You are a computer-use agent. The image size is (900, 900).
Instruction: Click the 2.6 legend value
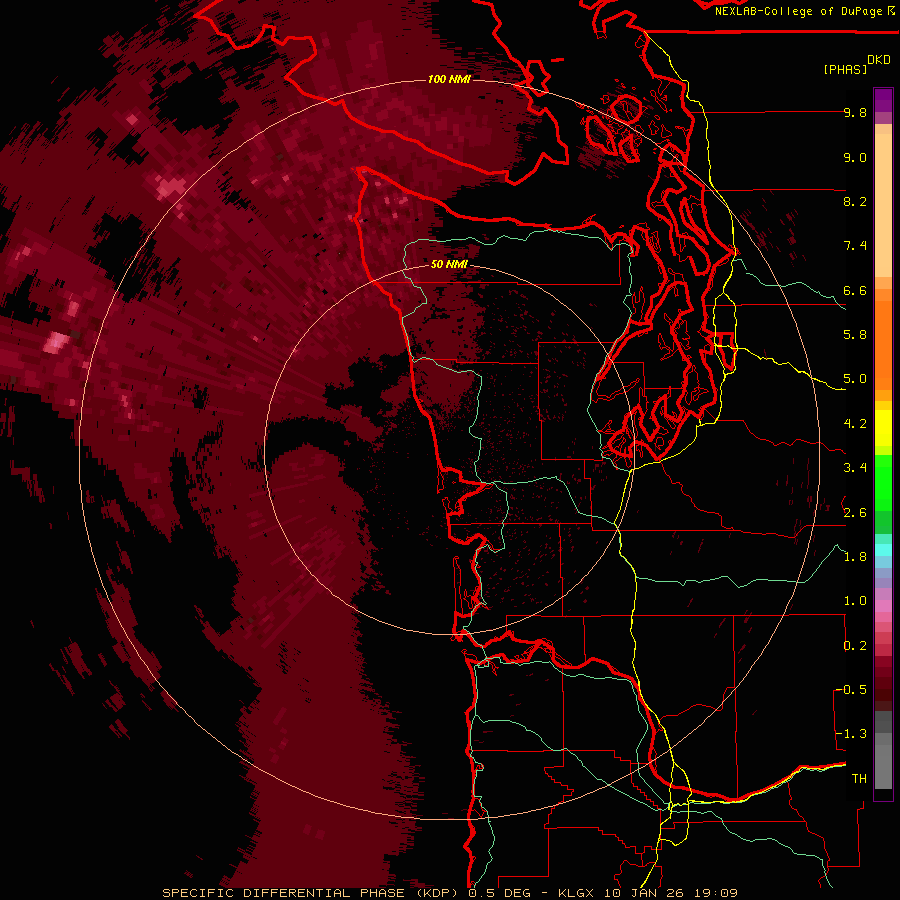855,513
